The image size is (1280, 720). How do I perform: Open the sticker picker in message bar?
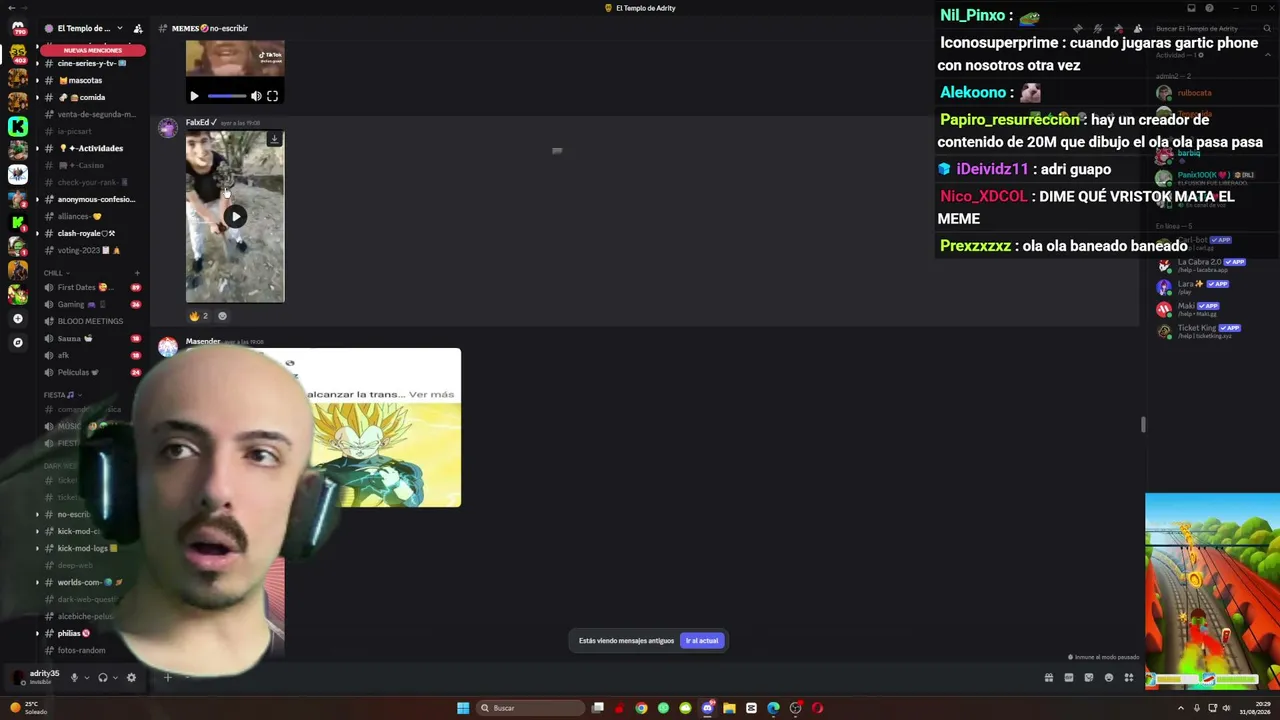[1089, 677]
